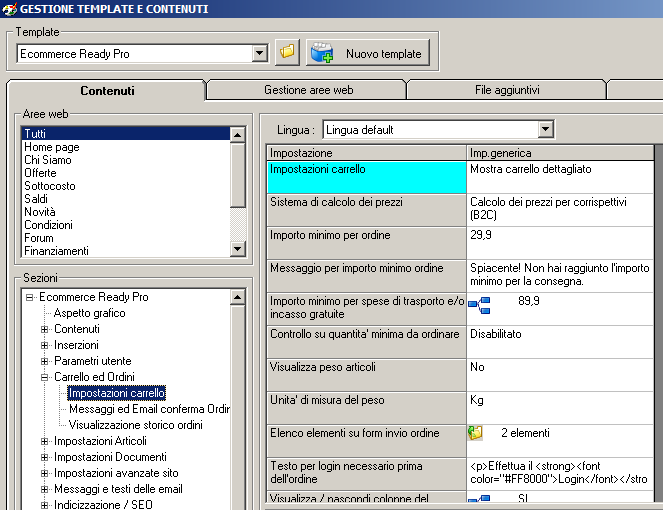663x510 pixels.
Task: Select Sottocosto in Aree web list
Action: [x=126, y=186]
